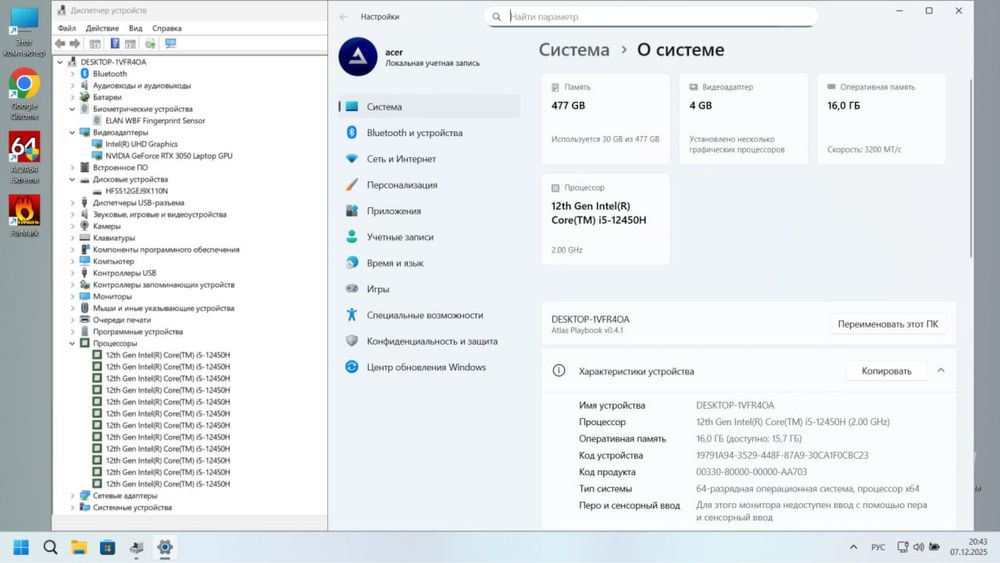1000x563 pixels.
Task: Open Видеоадаптер 4 GB card
Action: (744, 119)
